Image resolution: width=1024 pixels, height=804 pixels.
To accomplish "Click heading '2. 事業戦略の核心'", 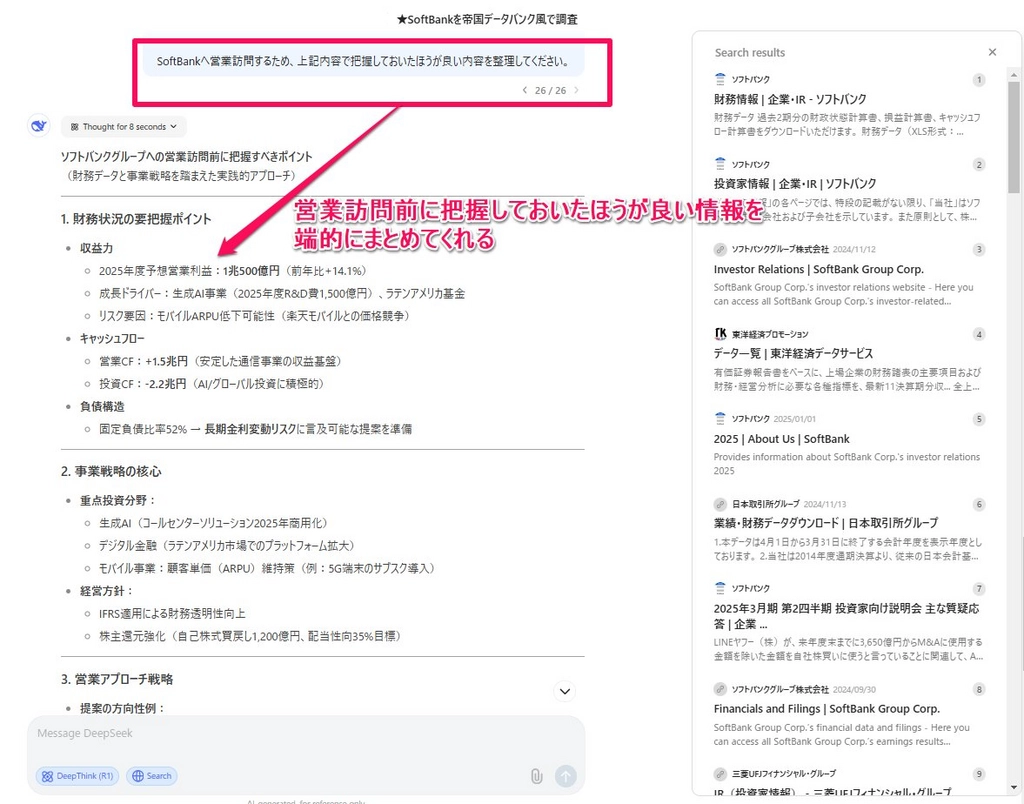I will tap(111, 472).
